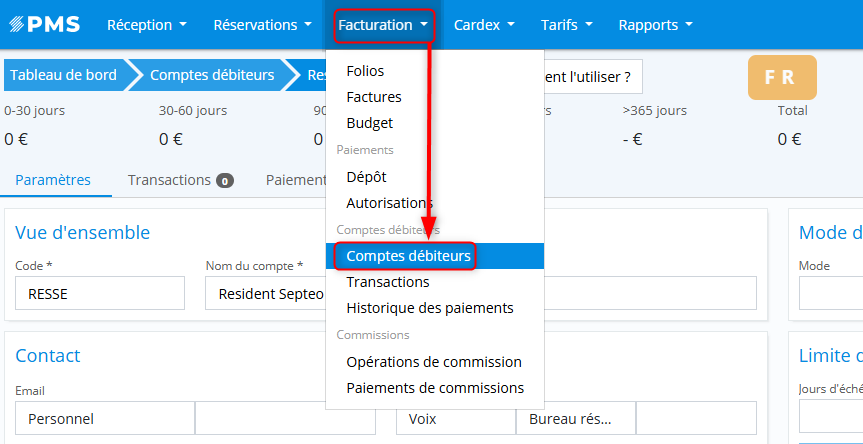Open the Réception dropdown menu

tap(146, 24)
